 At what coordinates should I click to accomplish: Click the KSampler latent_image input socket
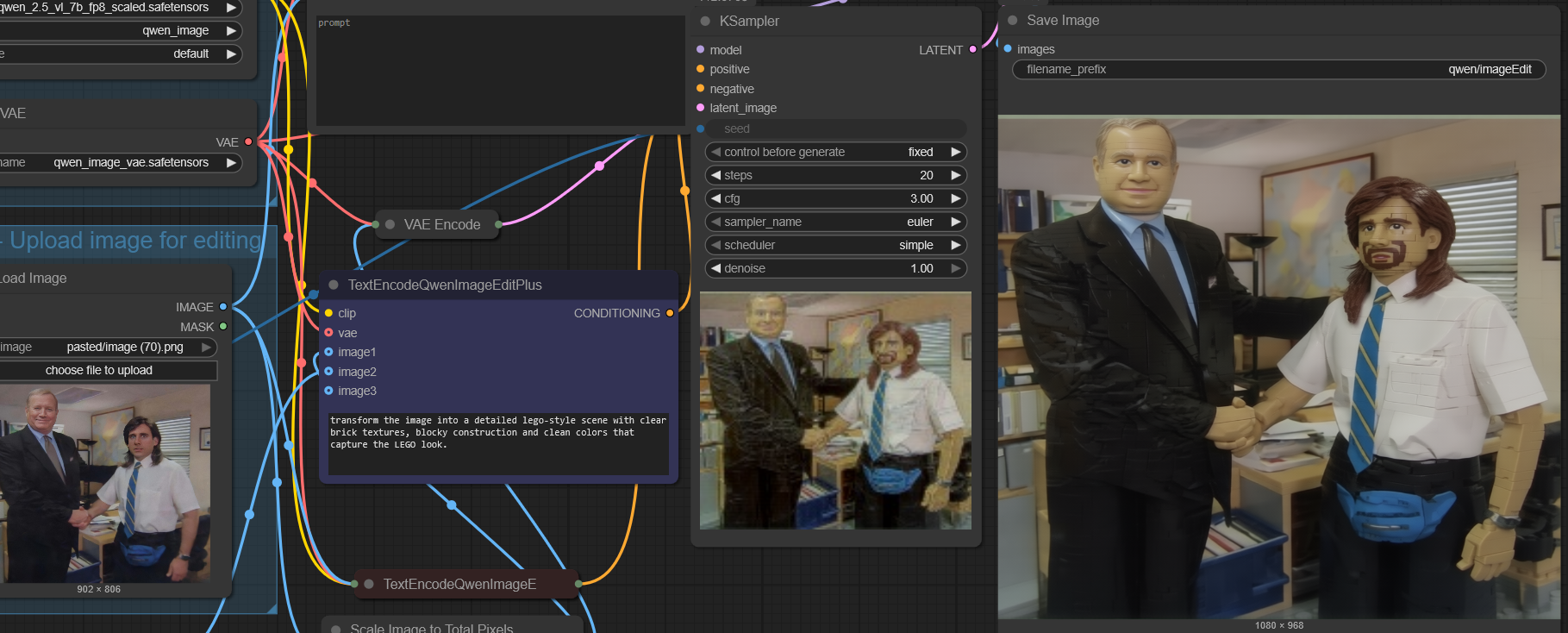coord(700,108)
